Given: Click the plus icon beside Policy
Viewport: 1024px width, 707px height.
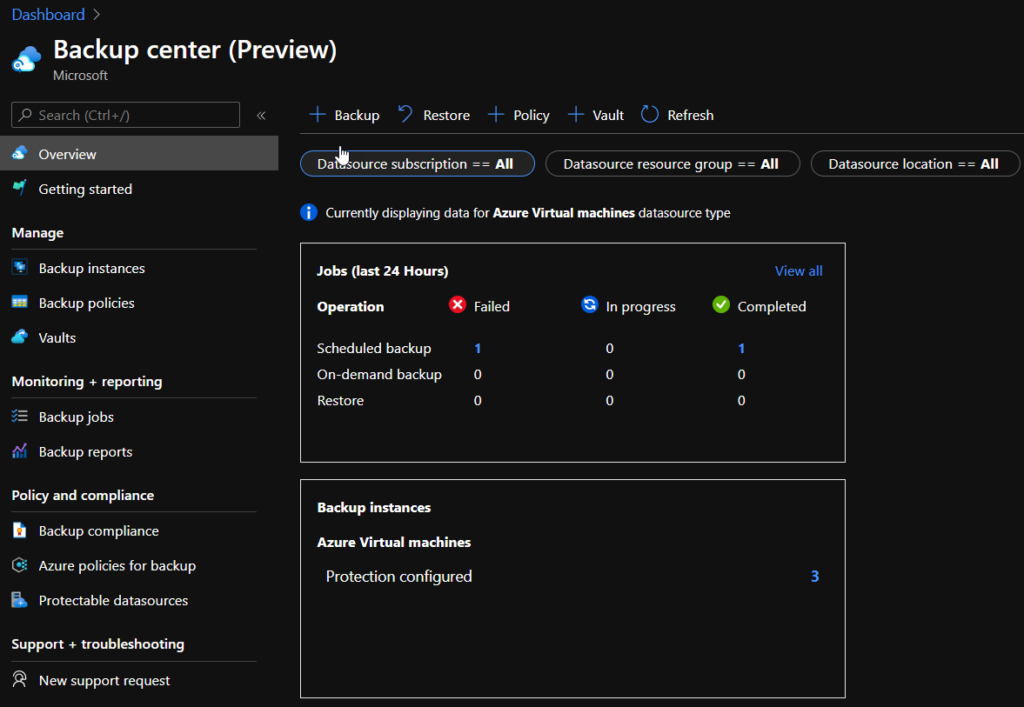Looking at the screenshot, I should click(496, 115).
